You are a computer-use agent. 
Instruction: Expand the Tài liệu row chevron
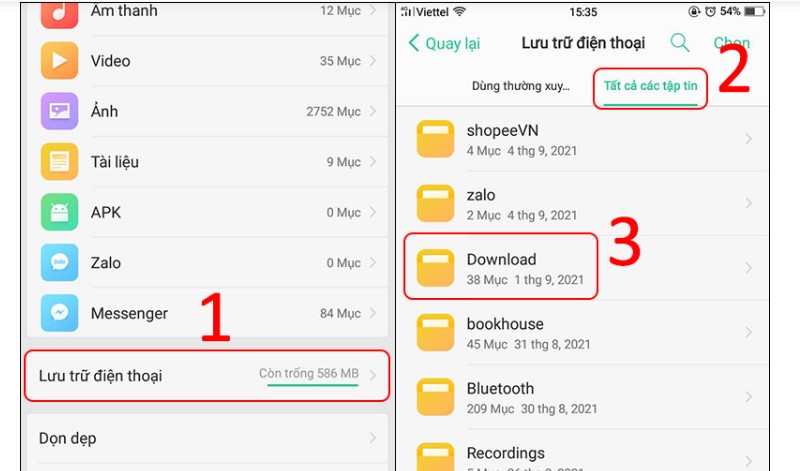pyautogui.click(x=373, y=162)
